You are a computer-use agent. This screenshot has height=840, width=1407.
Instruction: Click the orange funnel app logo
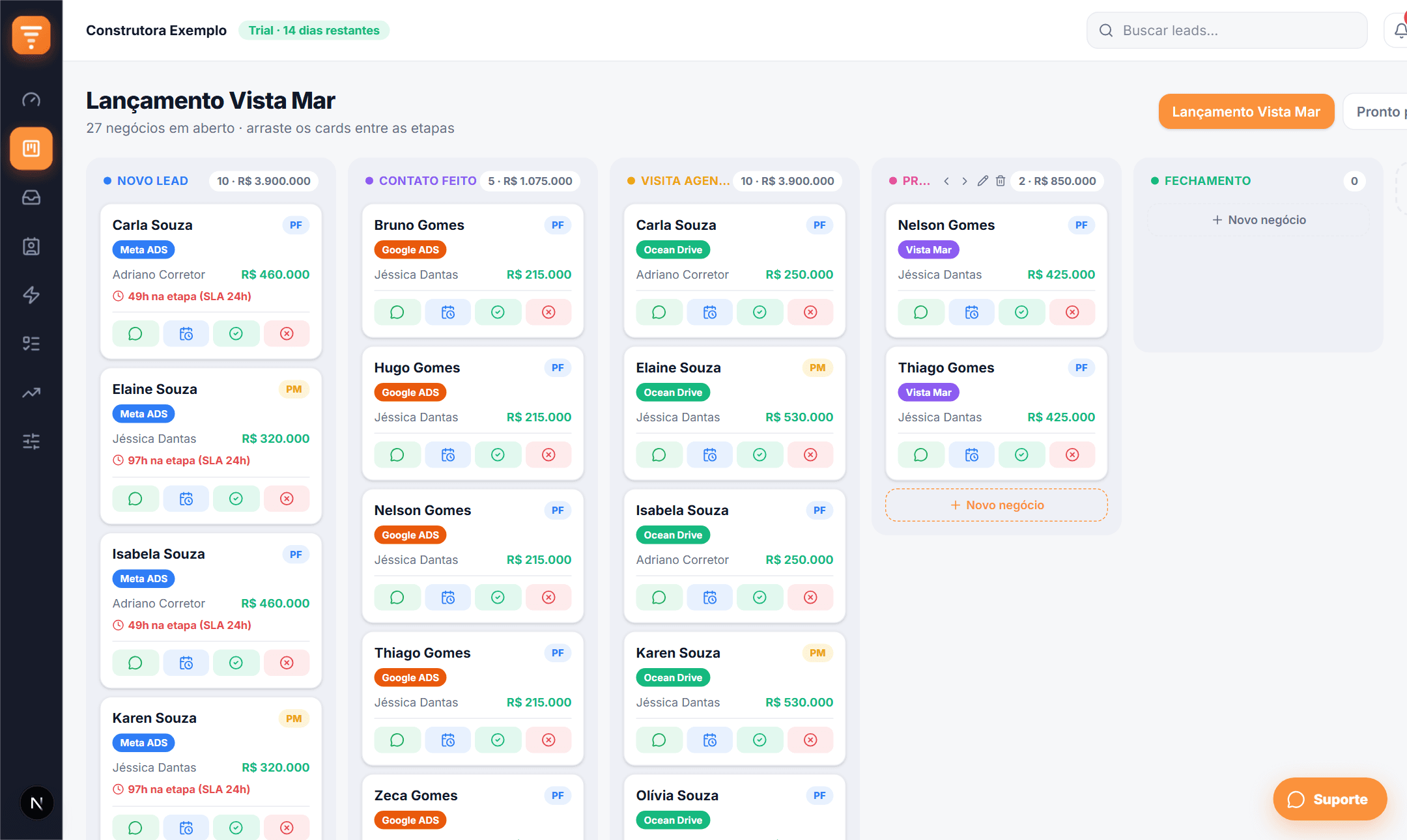click(31, 35)
